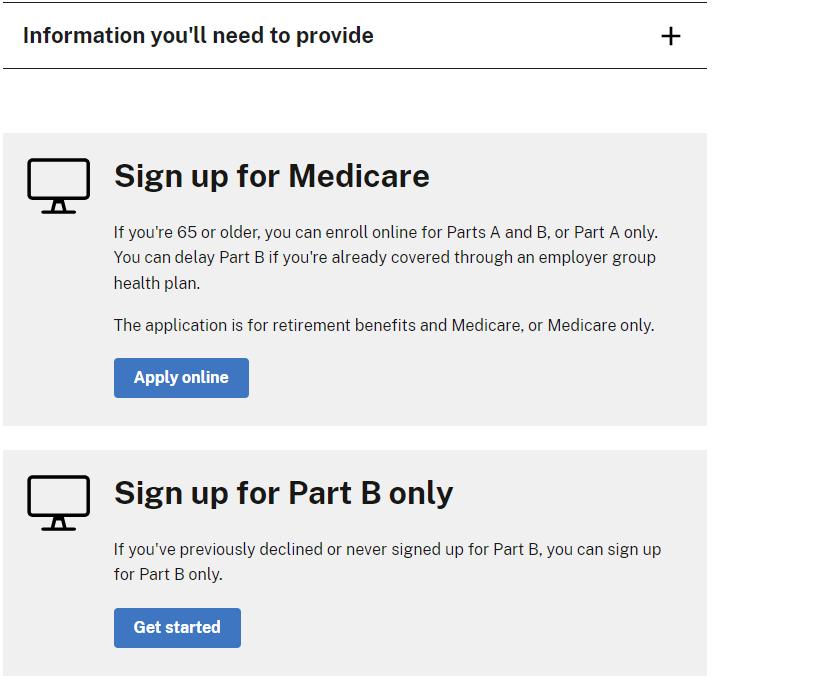Click the word "Information" in accordion title

click(84, 36)
